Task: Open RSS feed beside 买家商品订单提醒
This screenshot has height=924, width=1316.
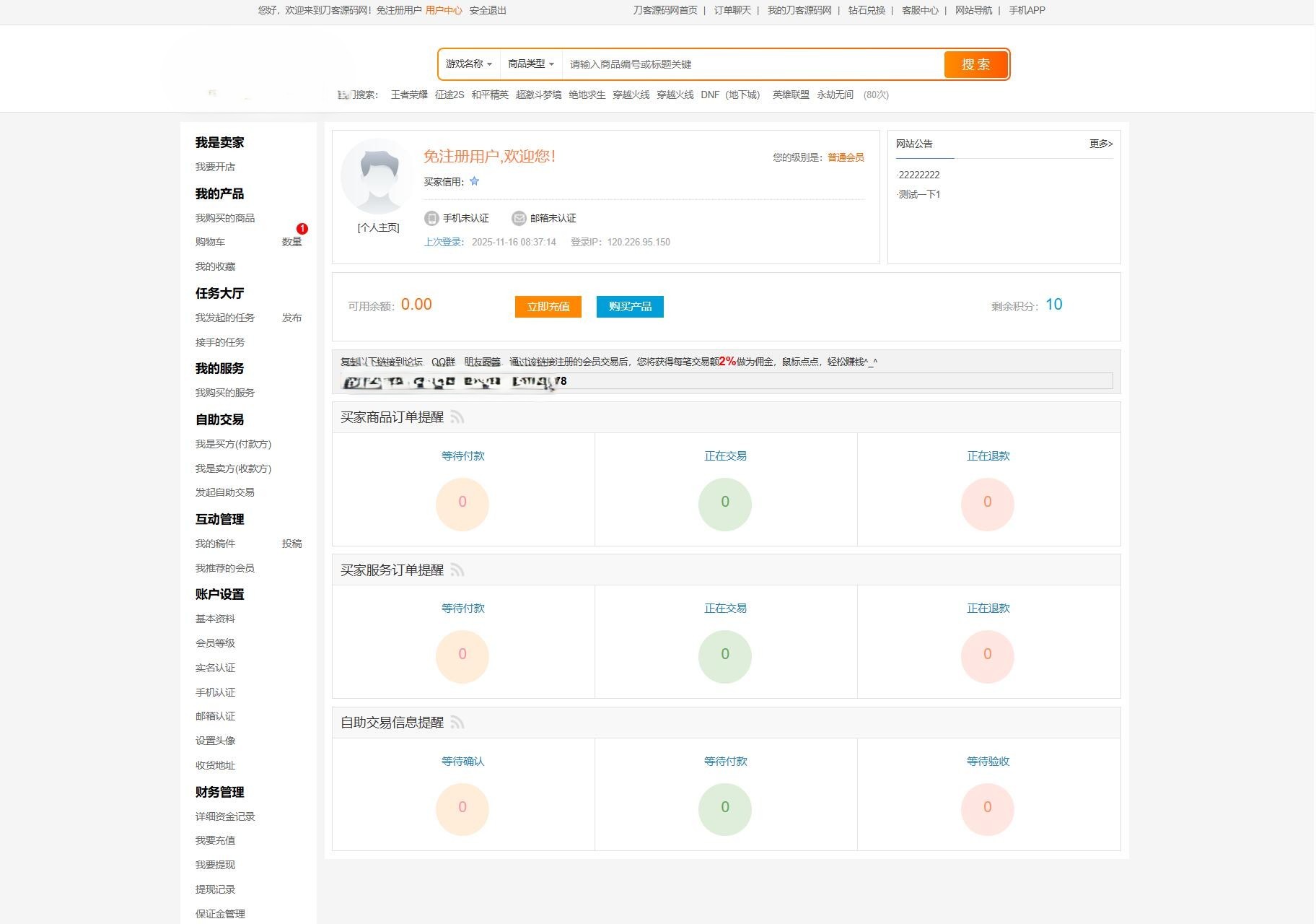Action: coord(457,417)
